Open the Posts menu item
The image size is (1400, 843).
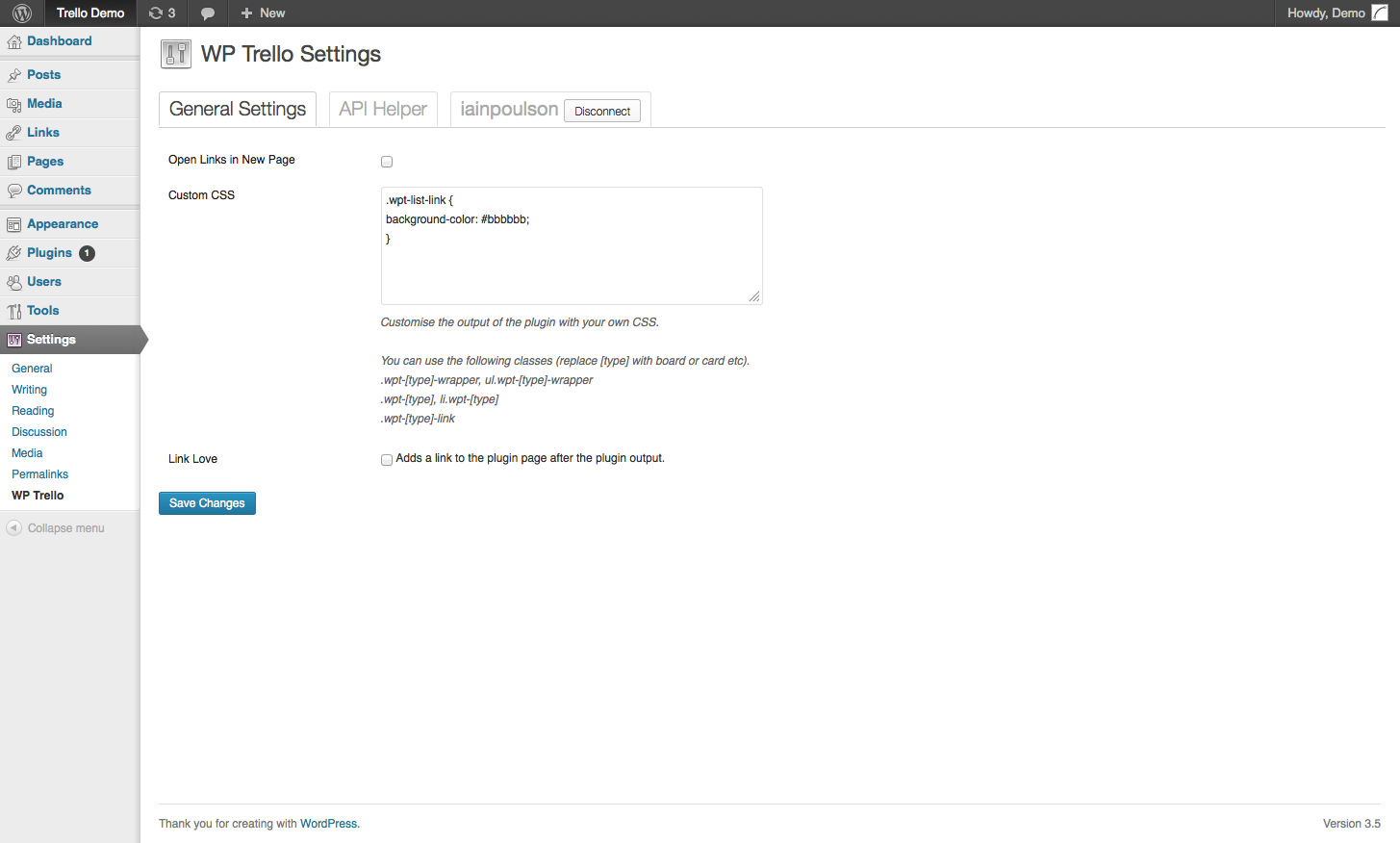click(x=43, y=75)
